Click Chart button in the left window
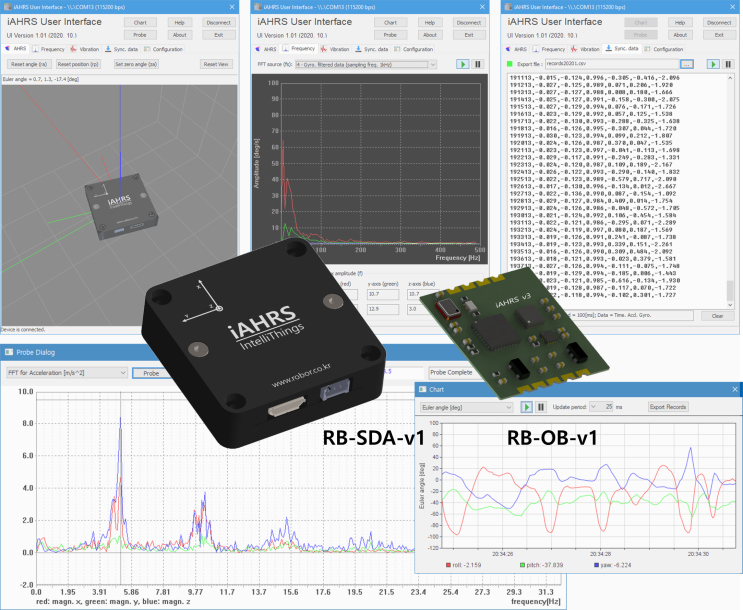 pos(140,22)
